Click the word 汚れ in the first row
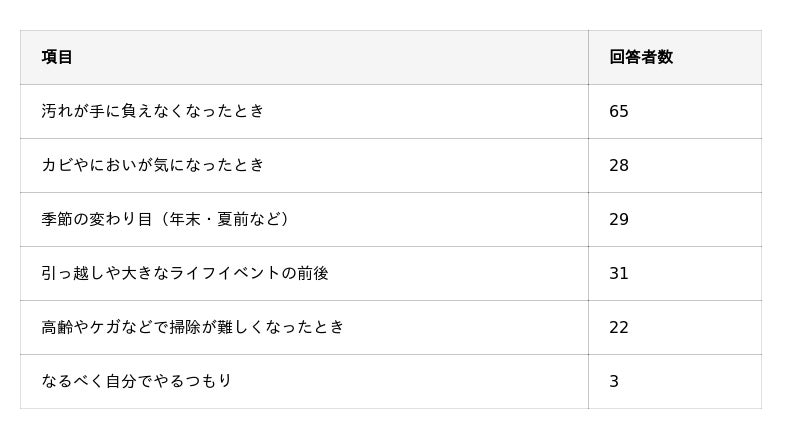 (x=57, y=111)
